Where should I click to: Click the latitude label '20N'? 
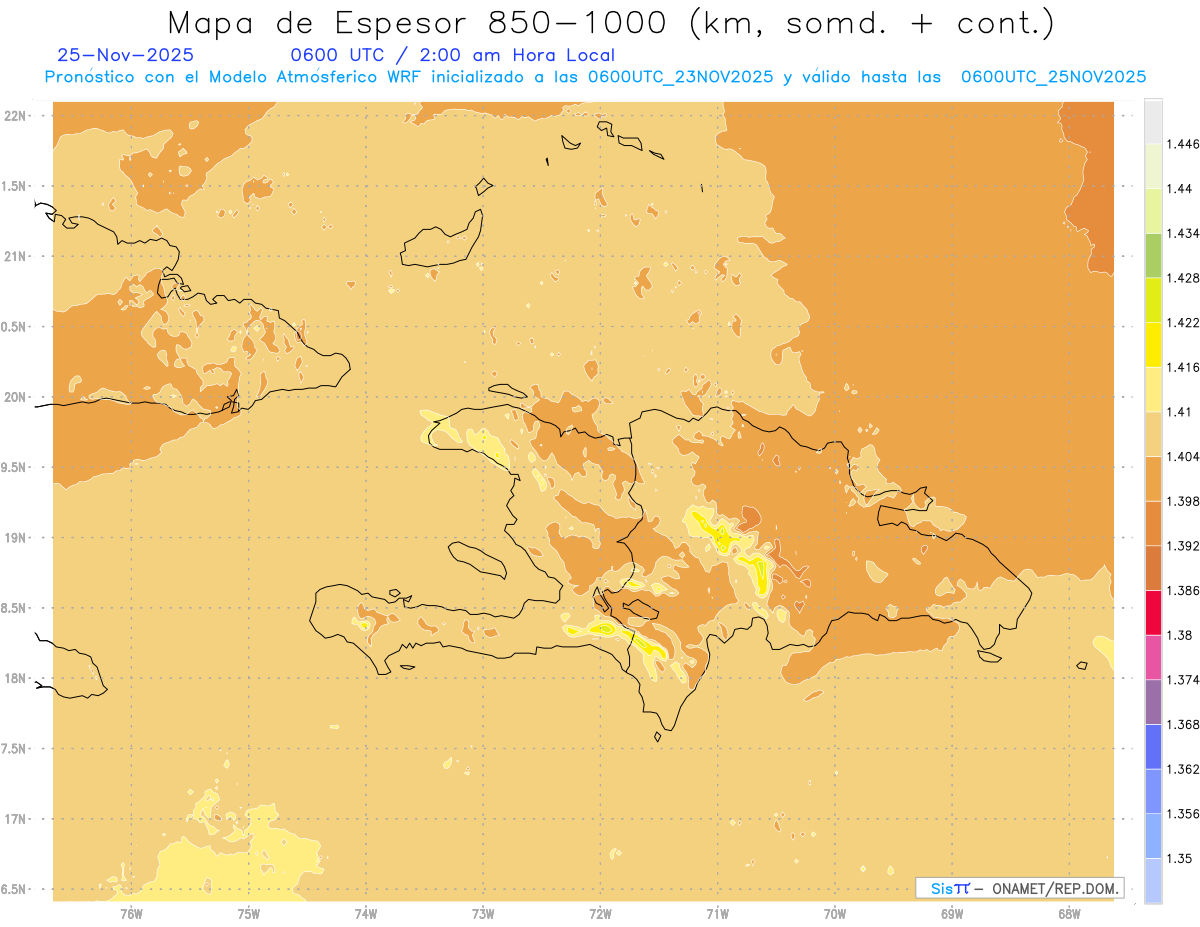pos(15,397)
